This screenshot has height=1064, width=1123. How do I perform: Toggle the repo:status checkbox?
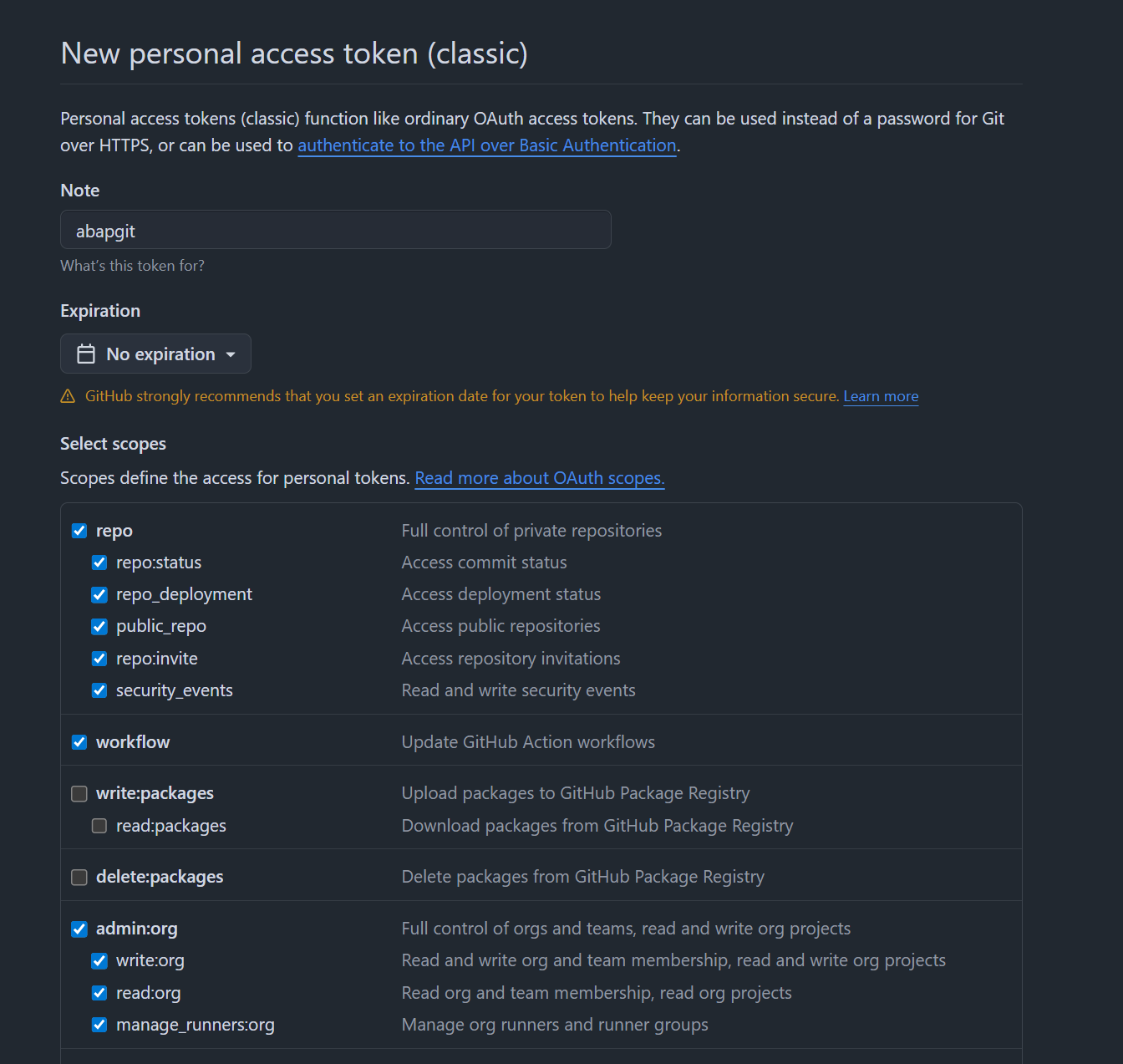click(x=99, y=563)
